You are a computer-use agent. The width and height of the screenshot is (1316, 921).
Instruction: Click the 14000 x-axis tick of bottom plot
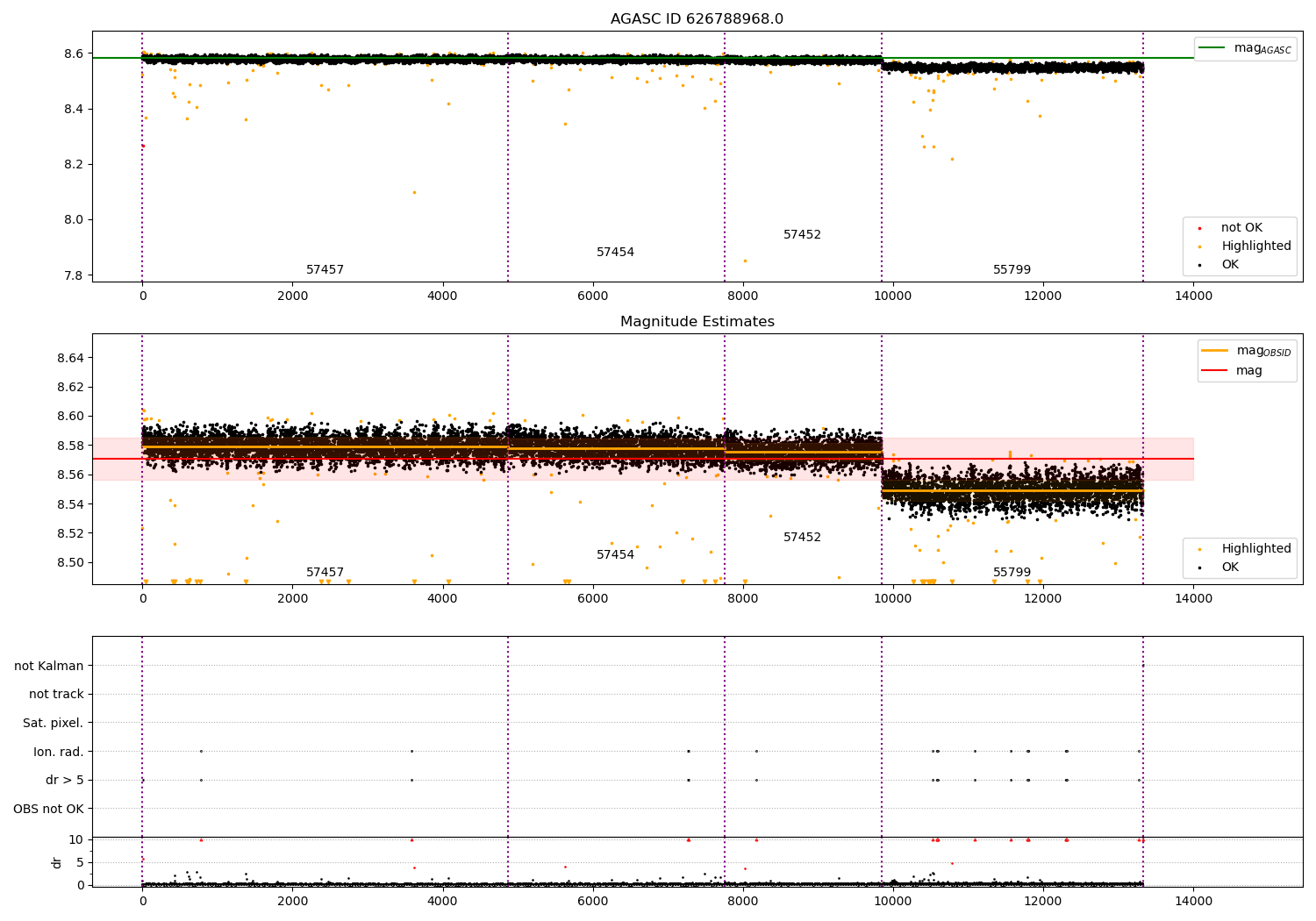(1193, 902)
